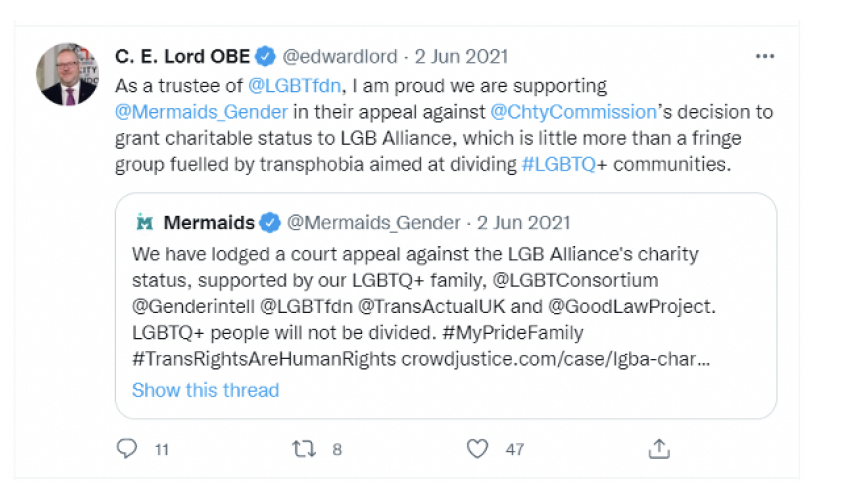
Task: Click the Mermaids logo avatar icon
Action: coord(144,222)
